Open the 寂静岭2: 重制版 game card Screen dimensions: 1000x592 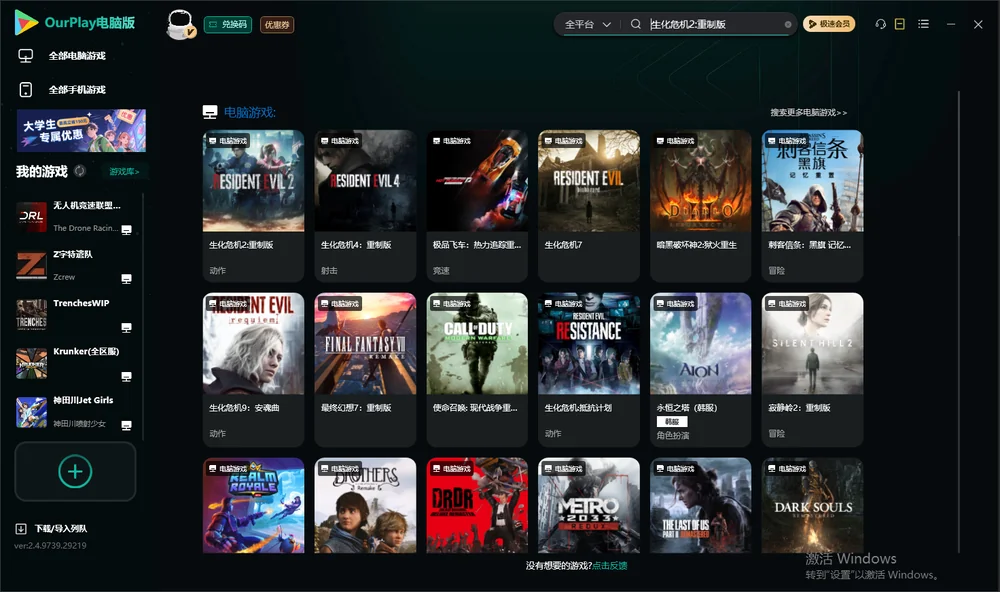click(812, 369)
